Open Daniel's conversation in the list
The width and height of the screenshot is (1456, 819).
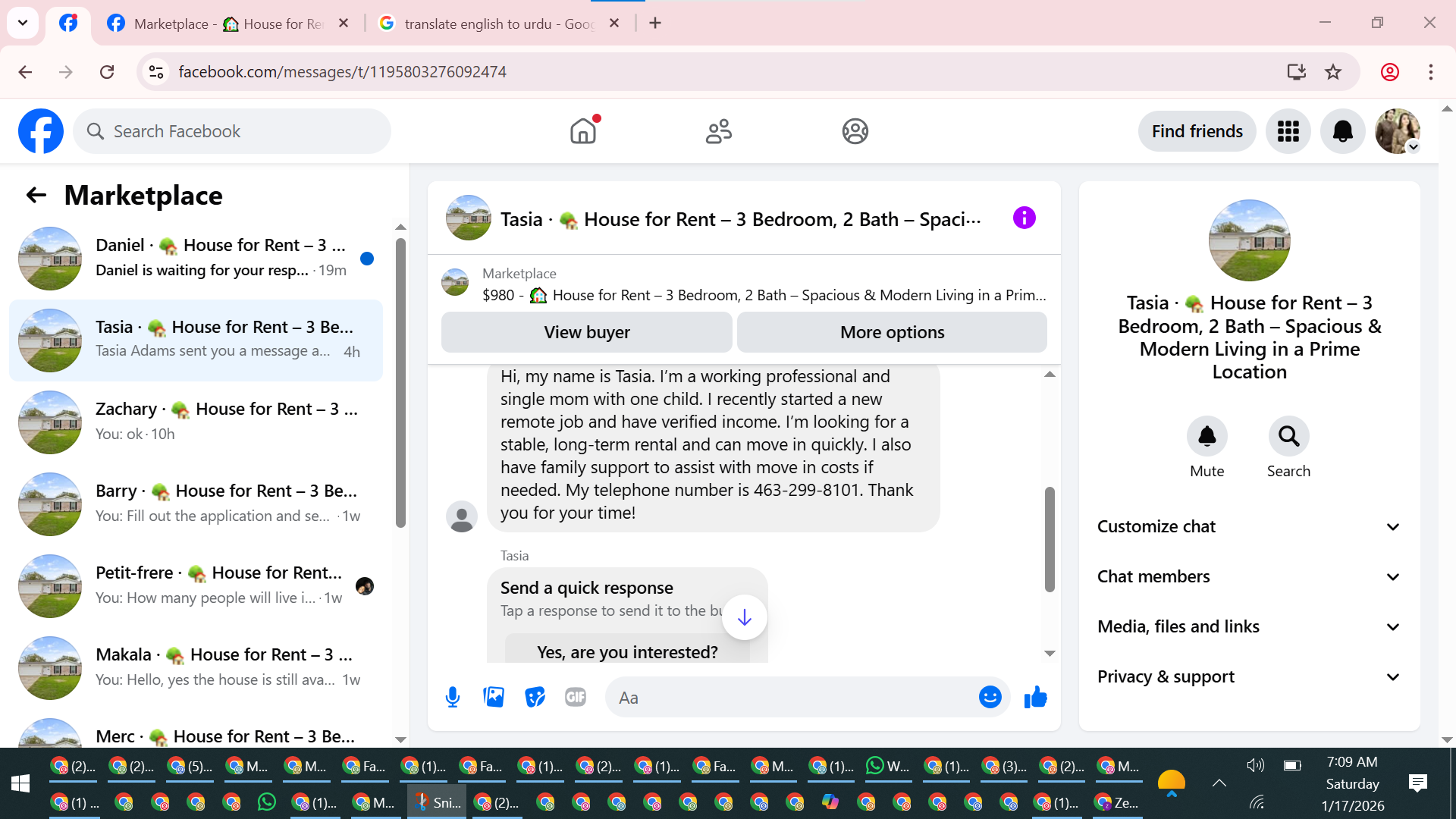197,258
